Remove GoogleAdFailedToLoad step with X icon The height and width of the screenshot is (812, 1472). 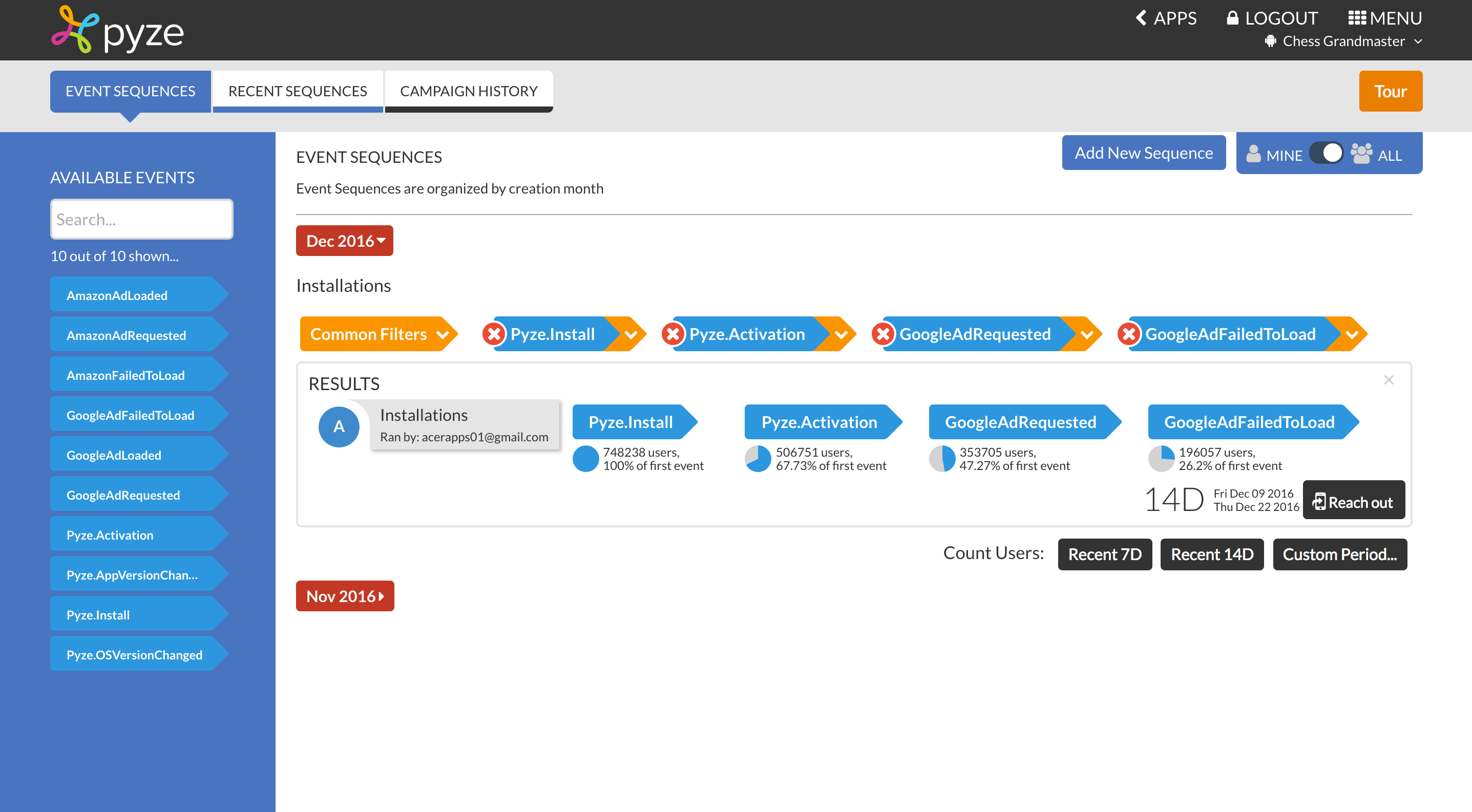click(x=1128, y=334)
